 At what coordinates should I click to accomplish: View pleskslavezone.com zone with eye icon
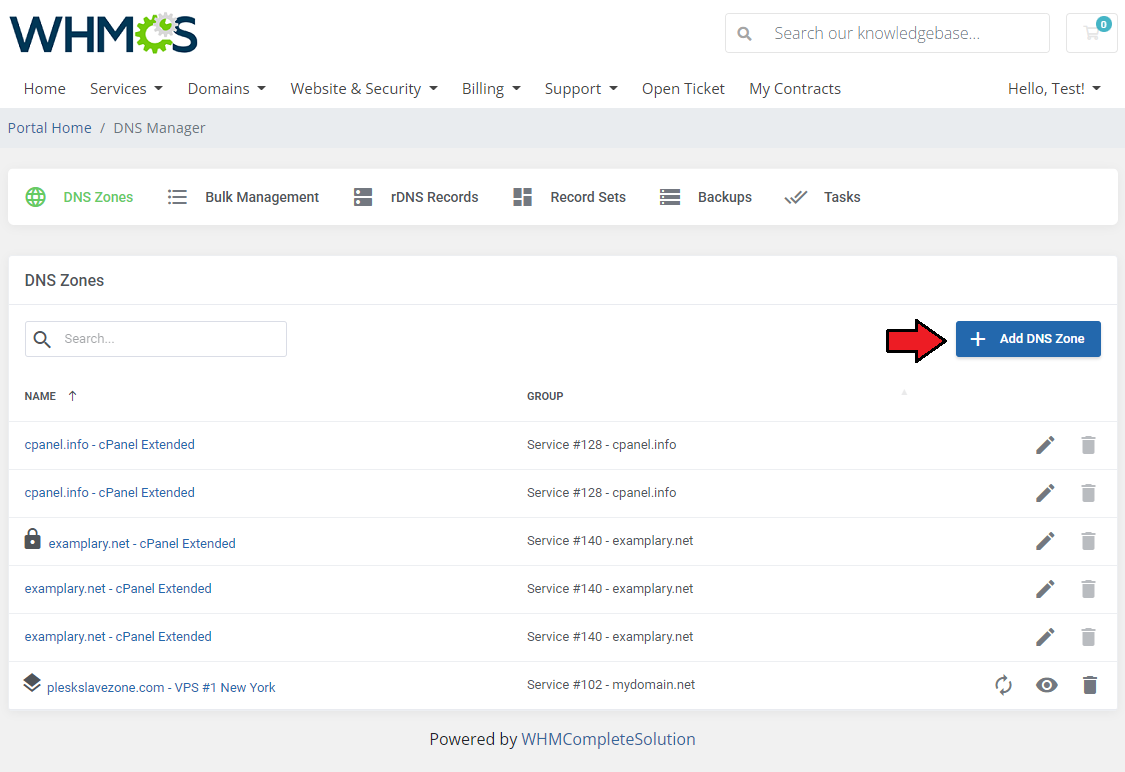1047,685
